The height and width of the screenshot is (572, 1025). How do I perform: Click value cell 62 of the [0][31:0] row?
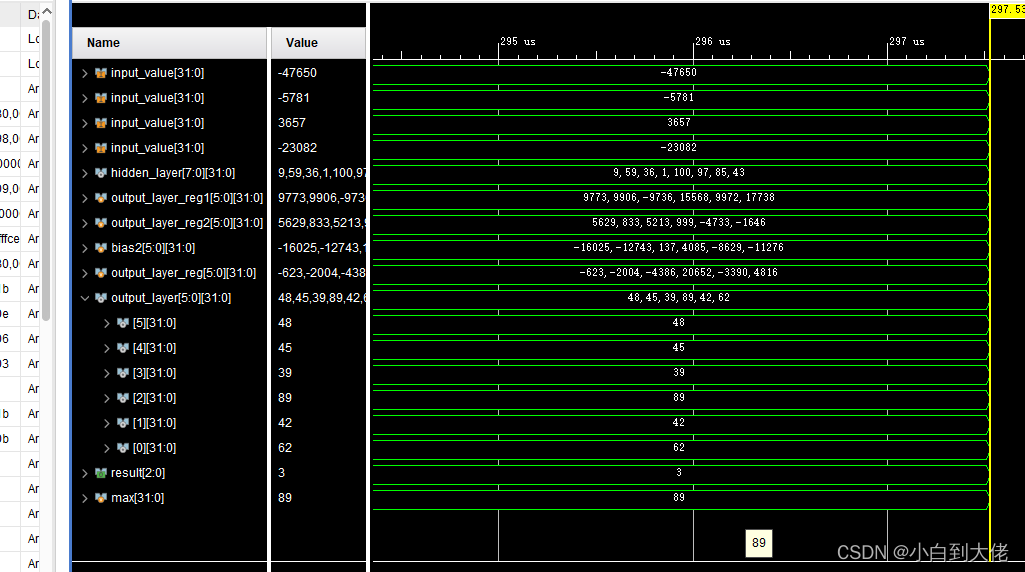285,448
